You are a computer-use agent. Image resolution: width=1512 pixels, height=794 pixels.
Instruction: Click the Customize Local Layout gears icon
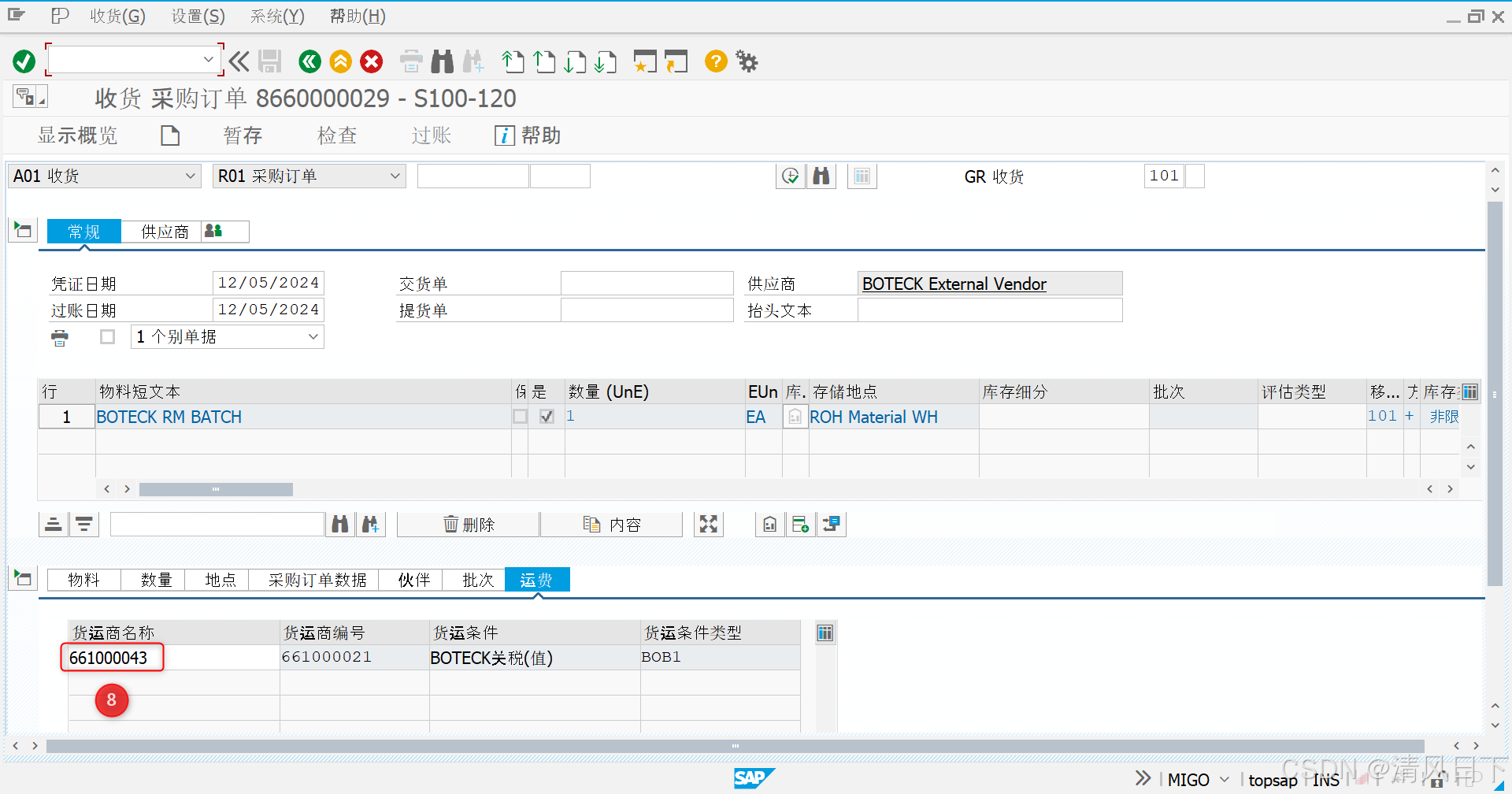click(x=747, y=61)
